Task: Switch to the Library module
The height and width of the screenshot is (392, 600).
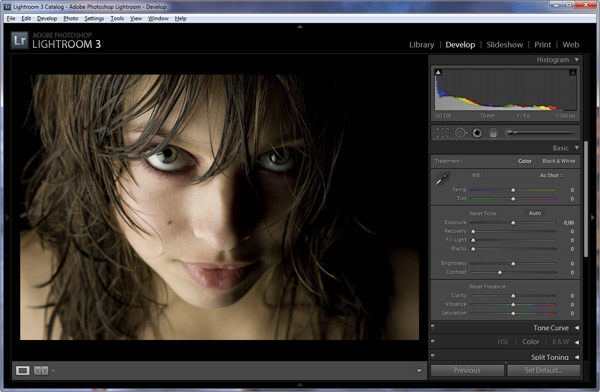Action: [422, 45]
